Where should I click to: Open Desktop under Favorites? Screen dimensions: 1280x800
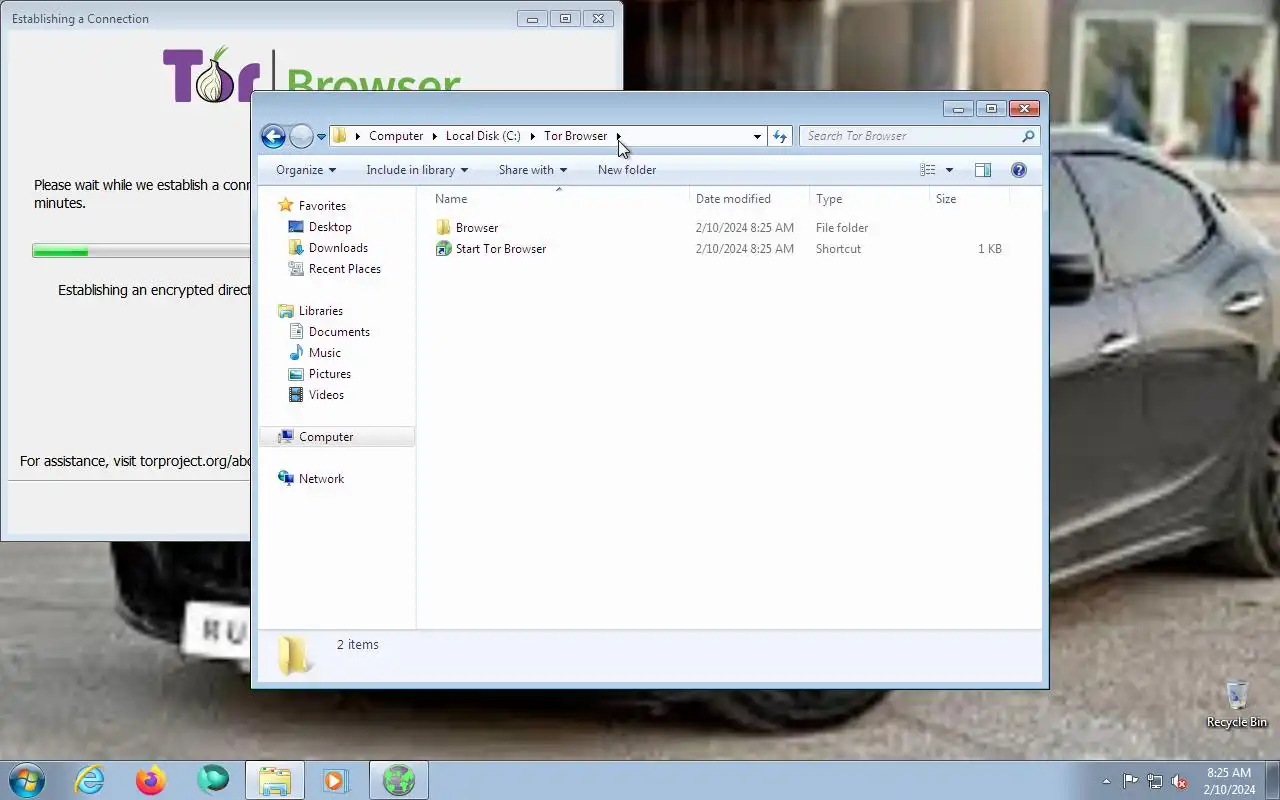[x=330, y=227]
